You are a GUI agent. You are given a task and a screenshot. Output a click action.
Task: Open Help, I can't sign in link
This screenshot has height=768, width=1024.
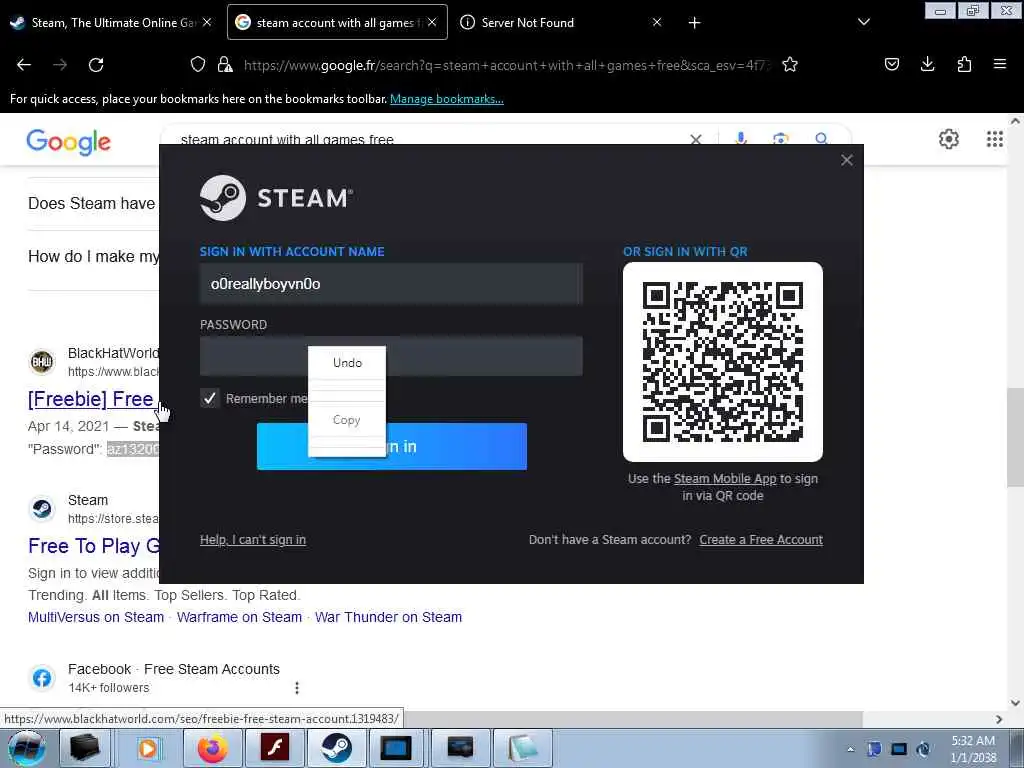[253, 540]
